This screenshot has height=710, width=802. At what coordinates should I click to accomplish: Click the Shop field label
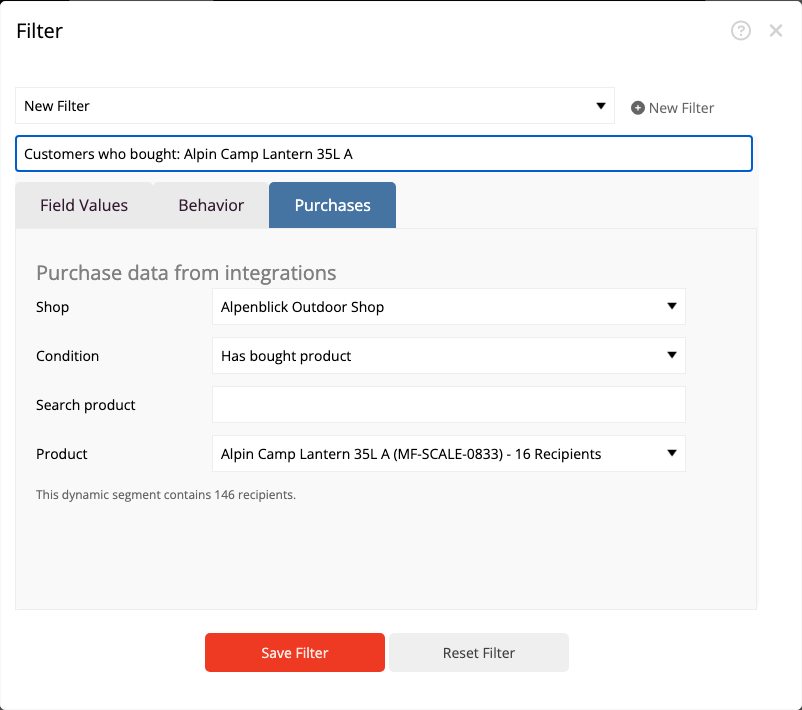click(52, 307)
